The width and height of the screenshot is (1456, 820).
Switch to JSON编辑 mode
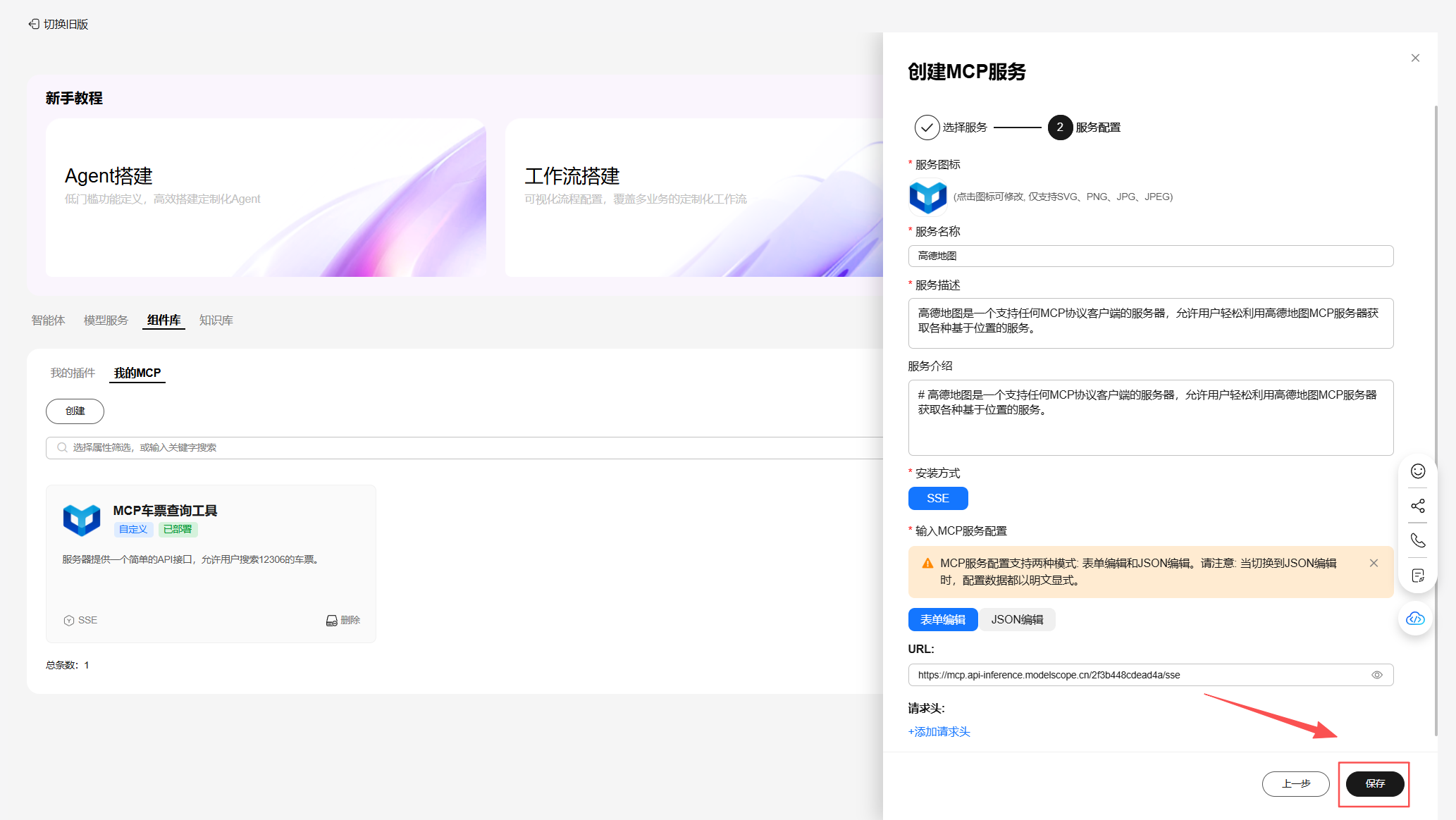click(1016, 619)
